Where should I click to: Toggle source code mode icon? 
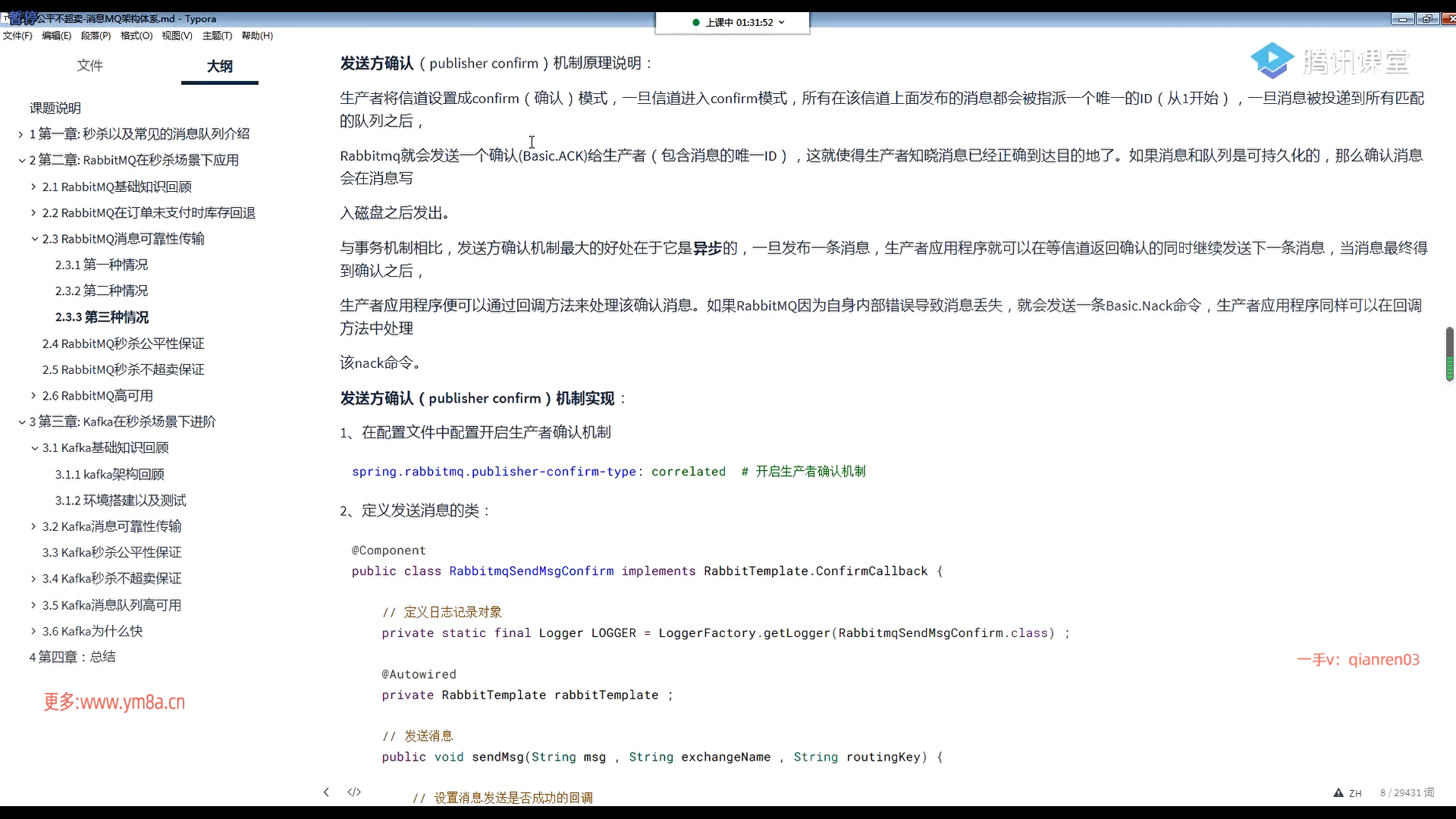click(354, 792)
